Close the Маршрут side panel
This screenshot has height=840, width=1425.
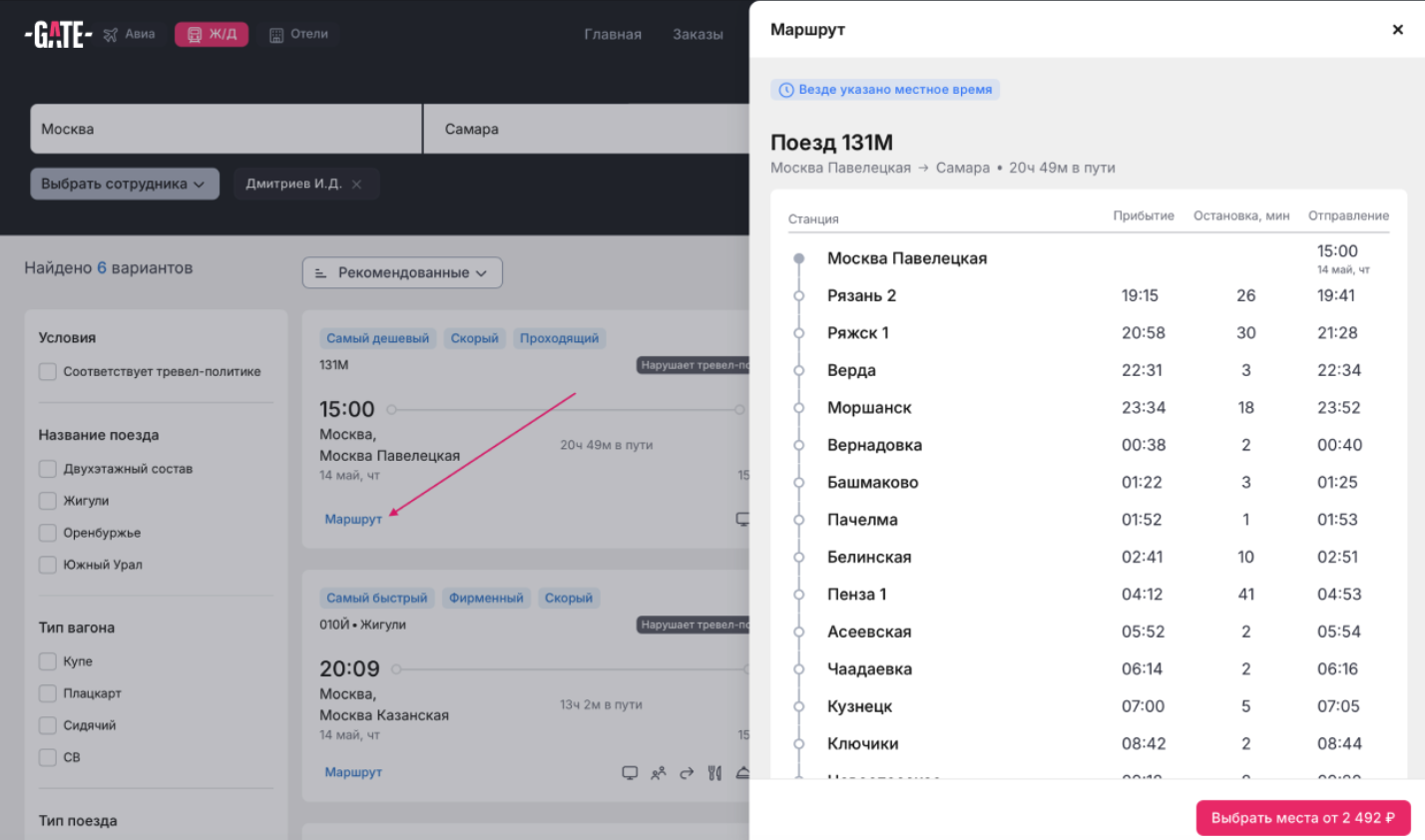[1397, 30]
